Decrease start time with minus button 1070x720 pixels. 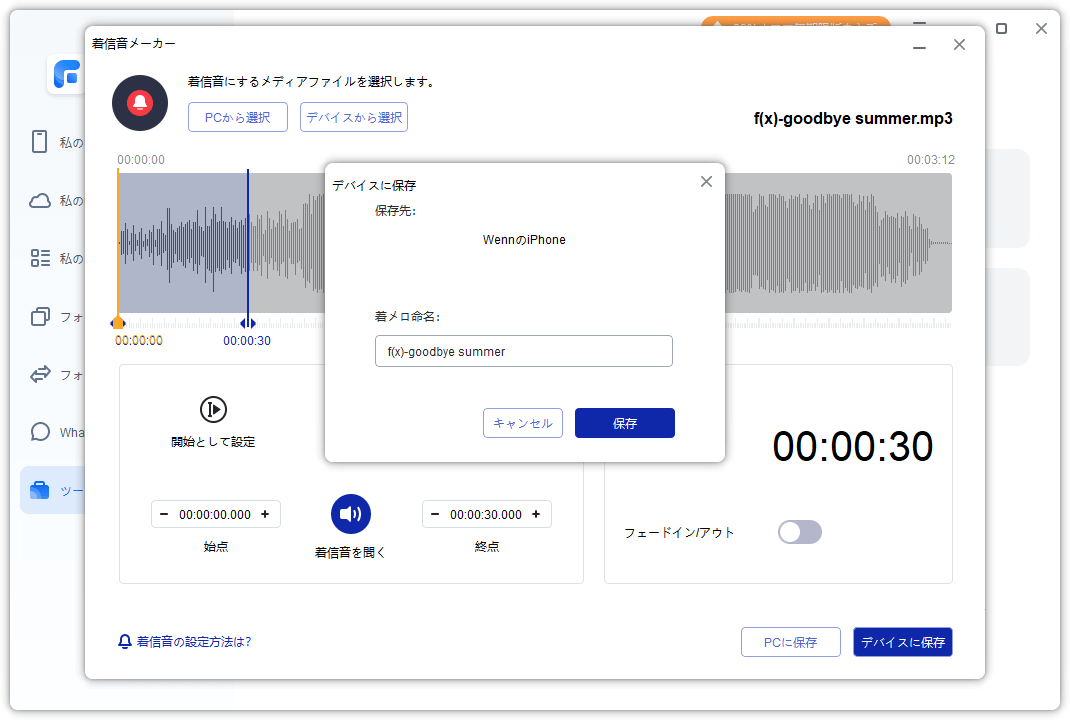pyautogui.click(x=166, y=514)
